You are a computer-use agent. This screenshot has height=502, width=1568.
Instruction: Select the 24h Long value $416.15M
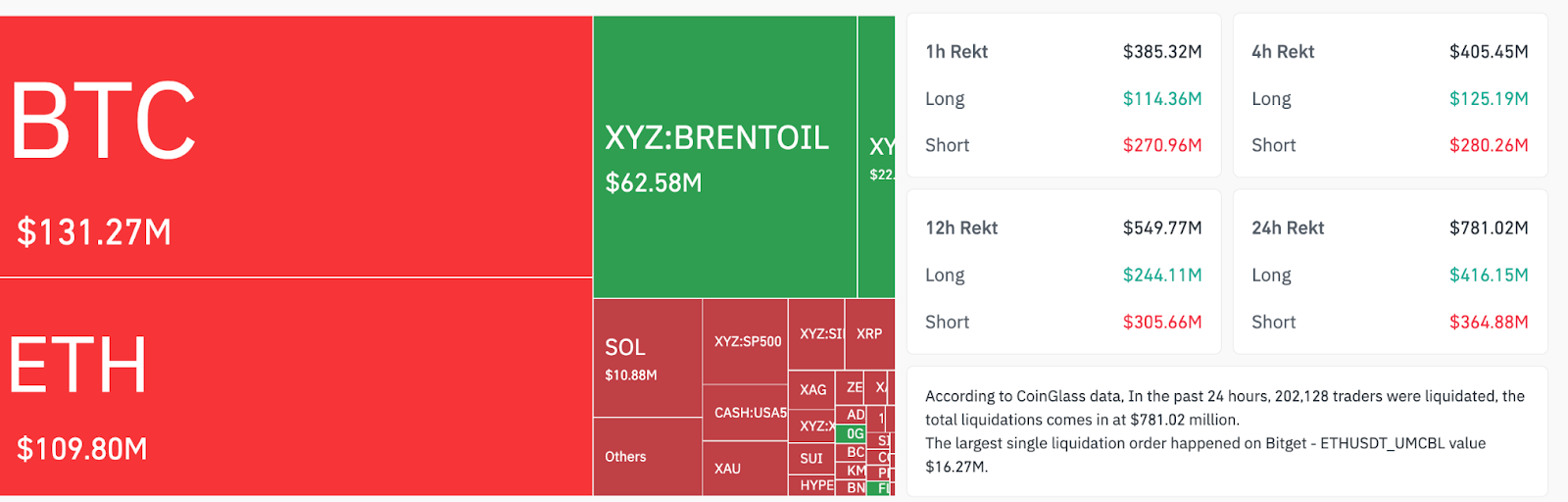click(1488, 276)
